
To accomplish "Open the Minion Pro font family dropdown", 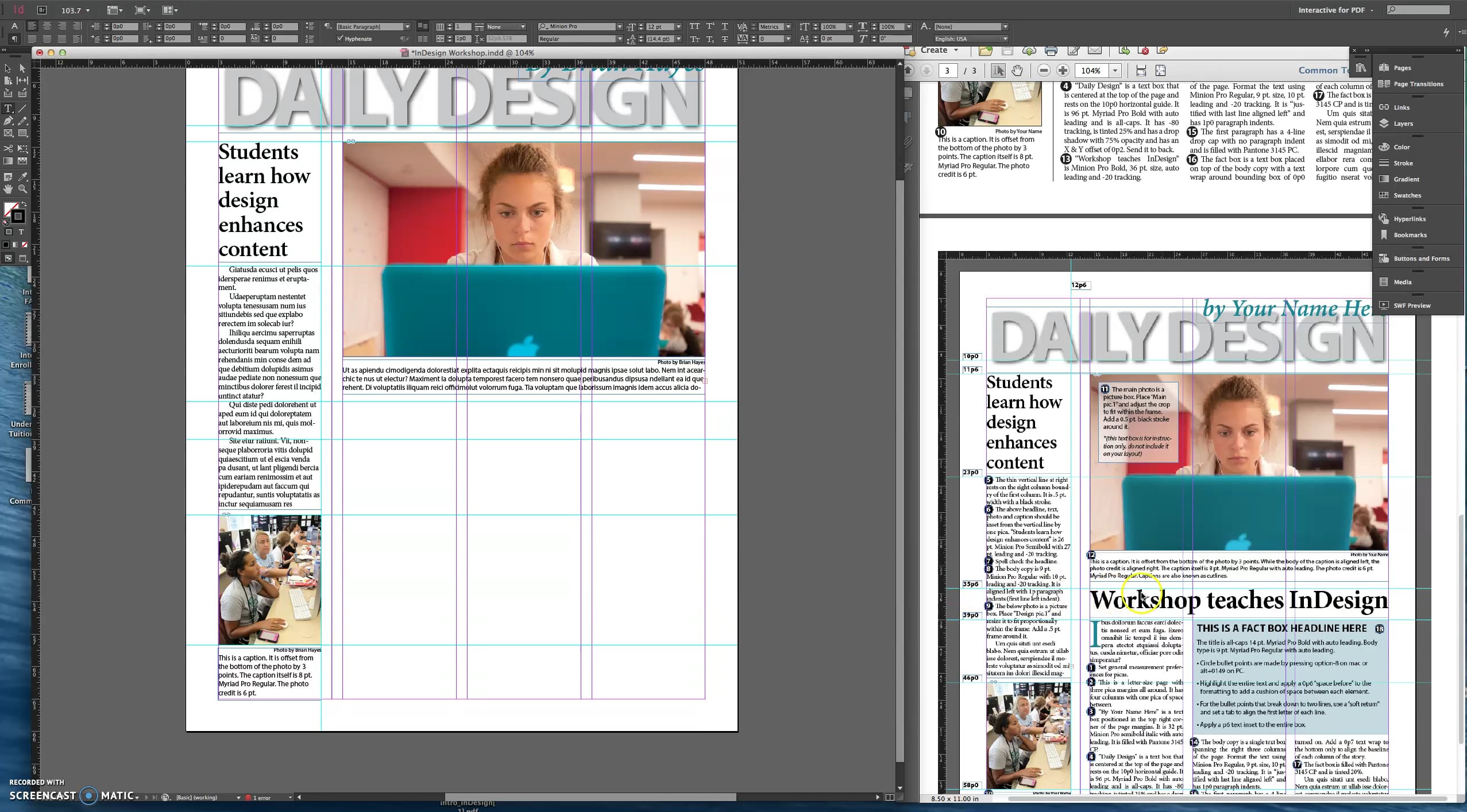I will click(619, 26).
